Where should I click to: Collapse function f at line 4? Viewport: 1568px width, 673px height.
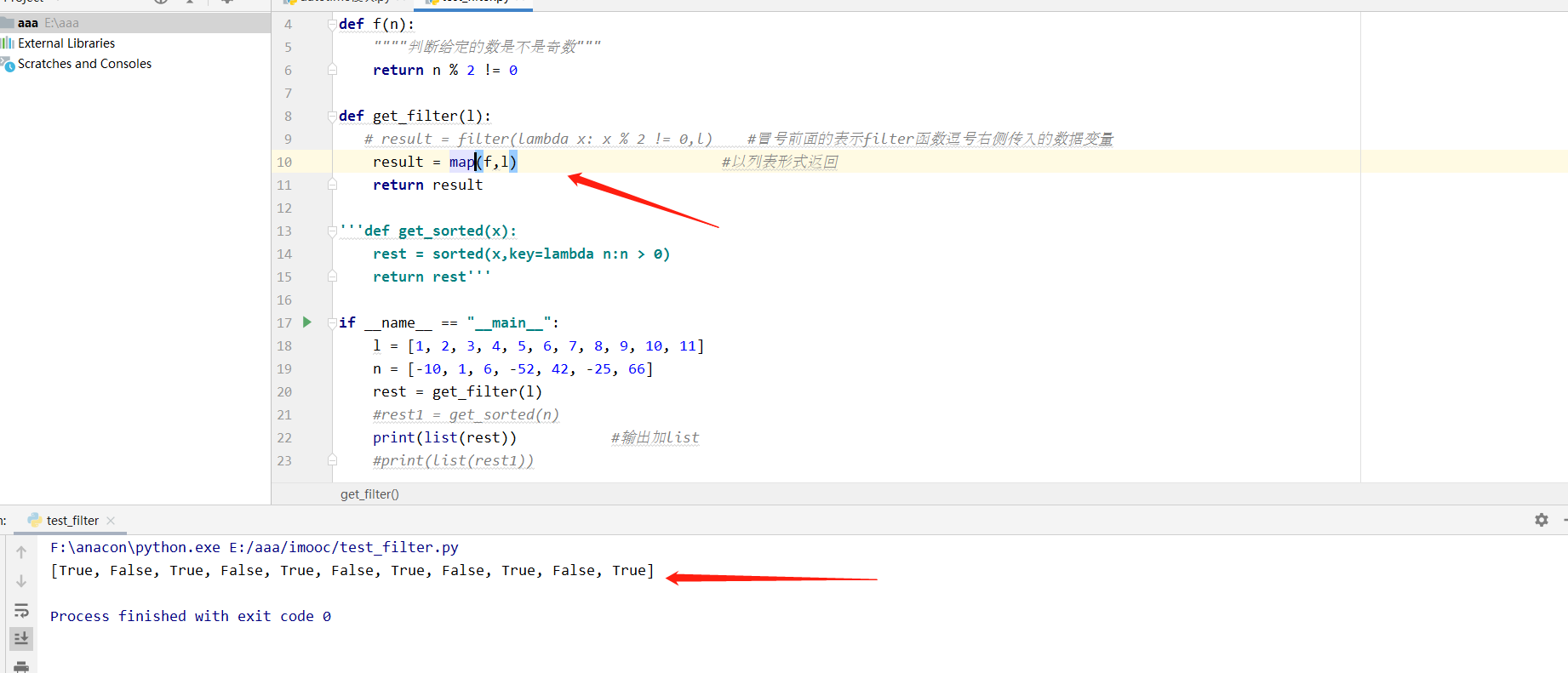pos(332,24)
